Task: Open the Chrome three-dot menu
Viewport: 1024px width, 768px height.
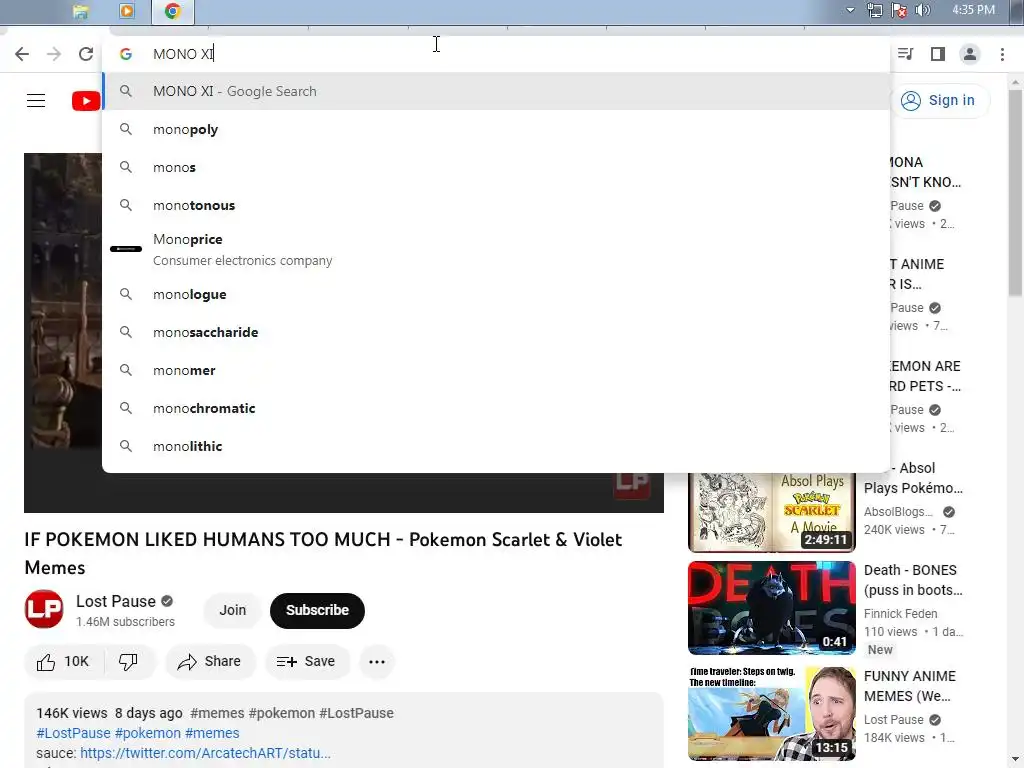Action: [1002, 54]
